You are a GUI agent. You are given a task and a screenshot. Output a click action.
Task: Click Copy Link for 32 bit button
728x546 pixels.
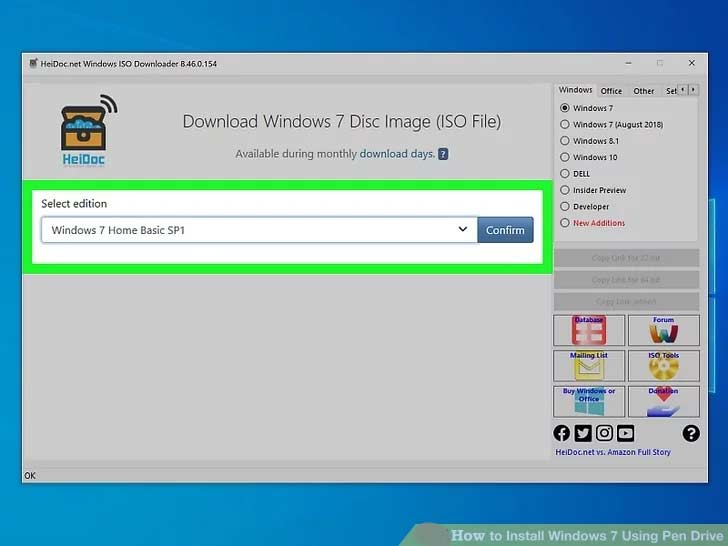626,258
